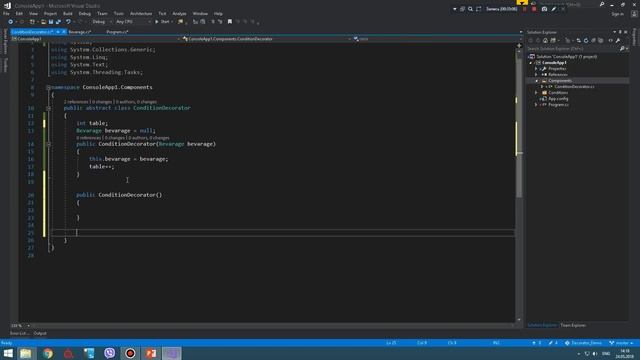
Task: Open the Debug menu
Action: 84,13
